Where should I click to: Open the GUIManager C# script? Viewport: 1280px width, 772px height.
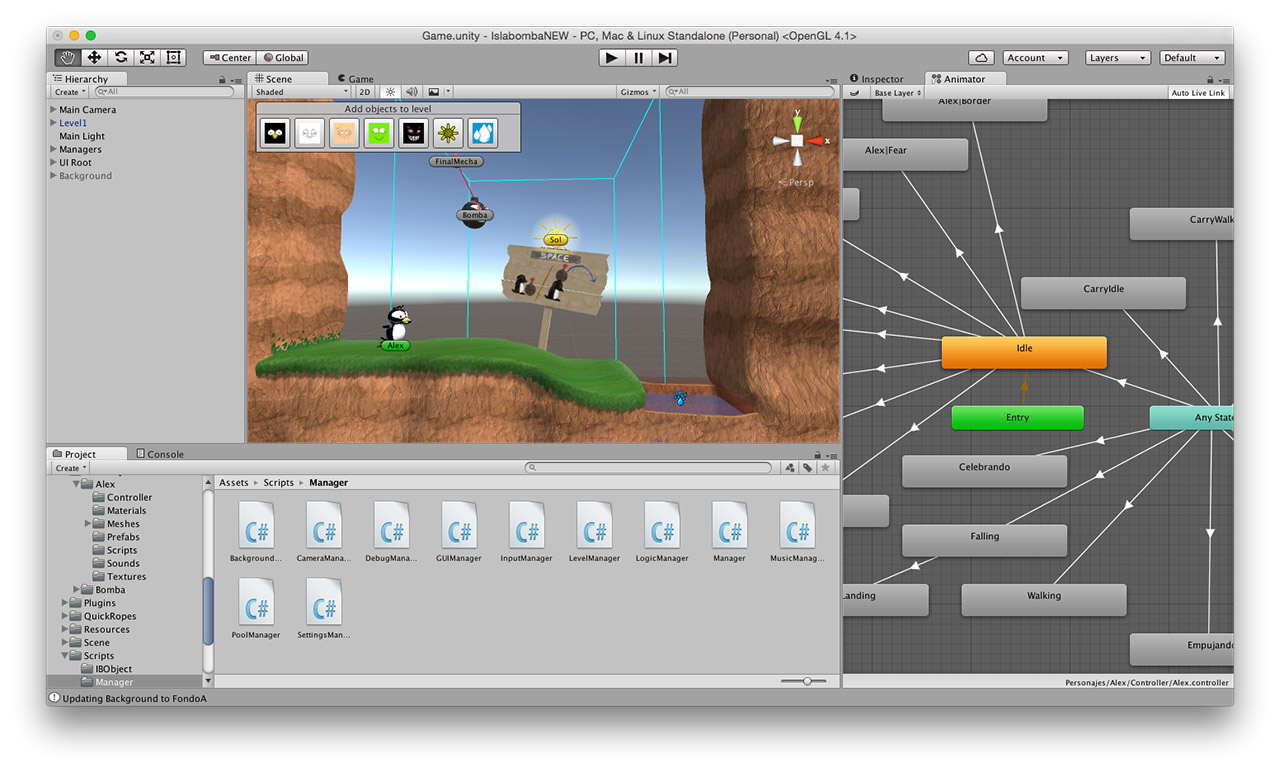click(x=459, y=531)
